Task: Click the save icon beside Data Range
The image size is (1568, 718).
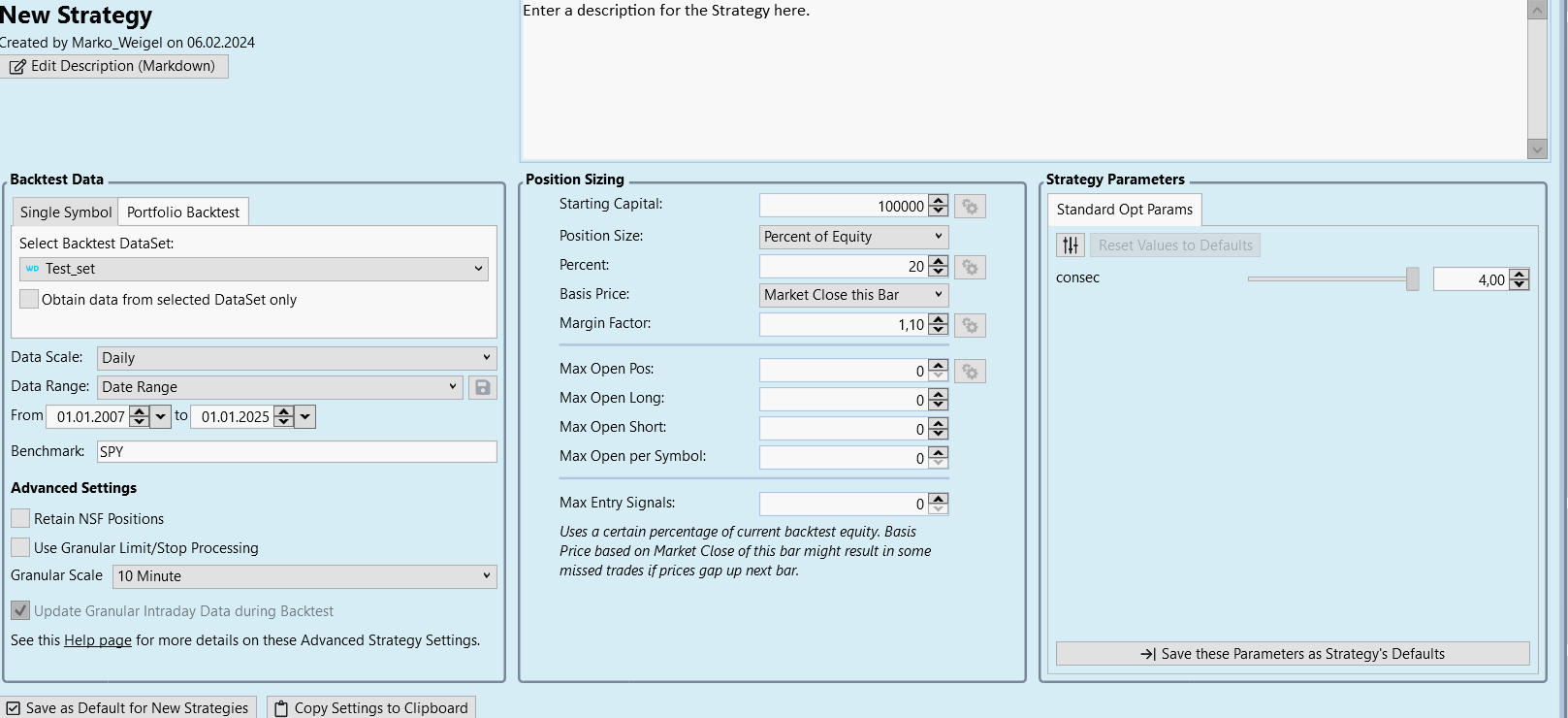Action: pyautogui.click(x=482, y=387)
